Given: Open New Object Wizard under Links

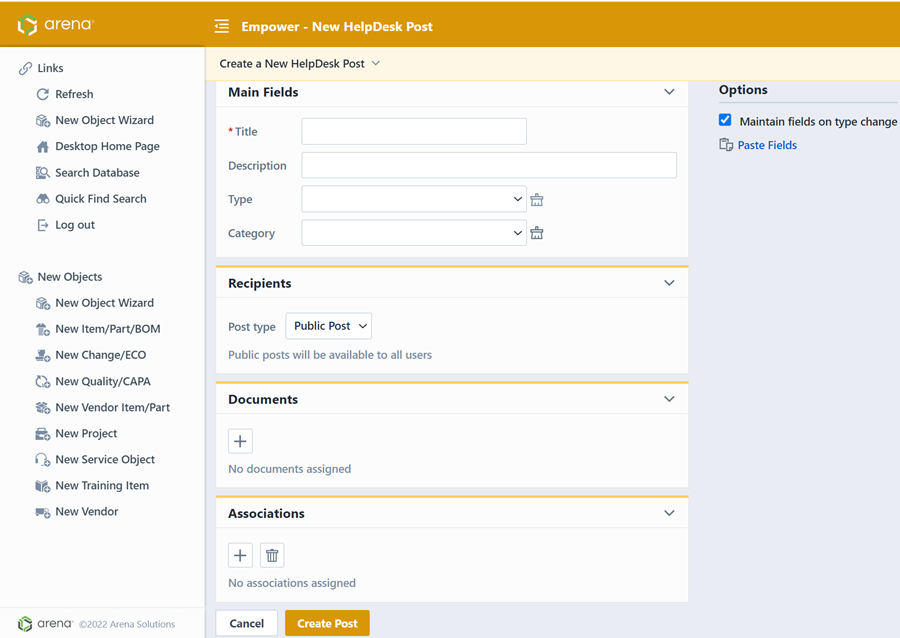Looking at the screenshot, I should (x=104, y=120).
